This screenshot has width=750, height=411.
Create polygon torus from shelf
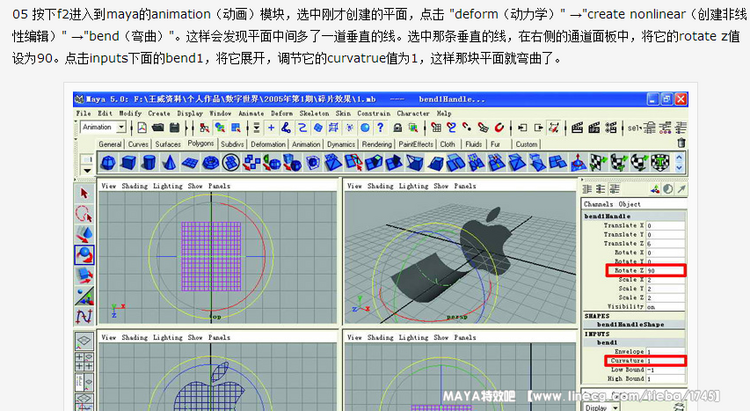click(210, 163)
